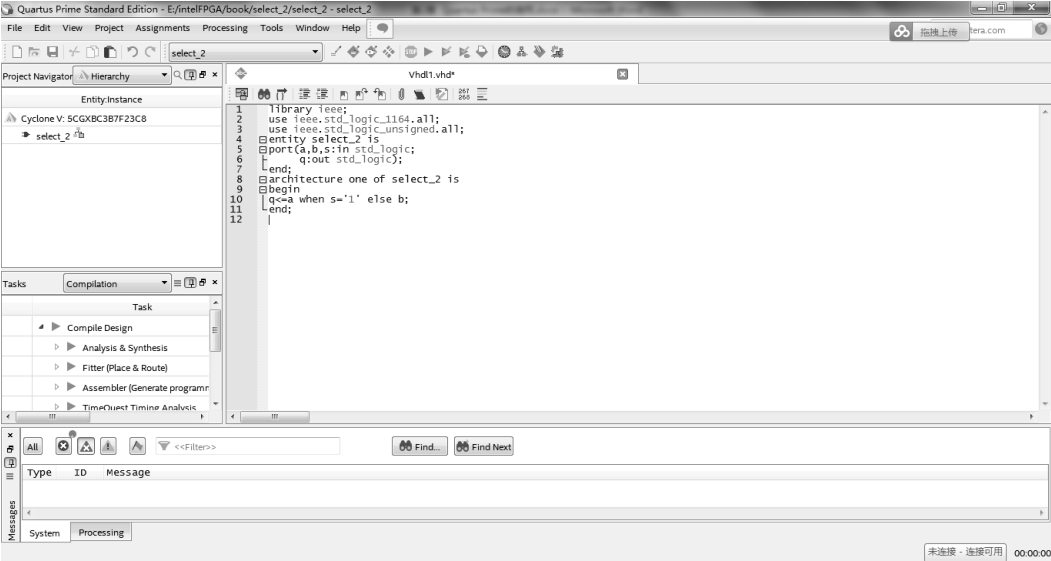Switch to the Processing messages tab

point(101,532)
